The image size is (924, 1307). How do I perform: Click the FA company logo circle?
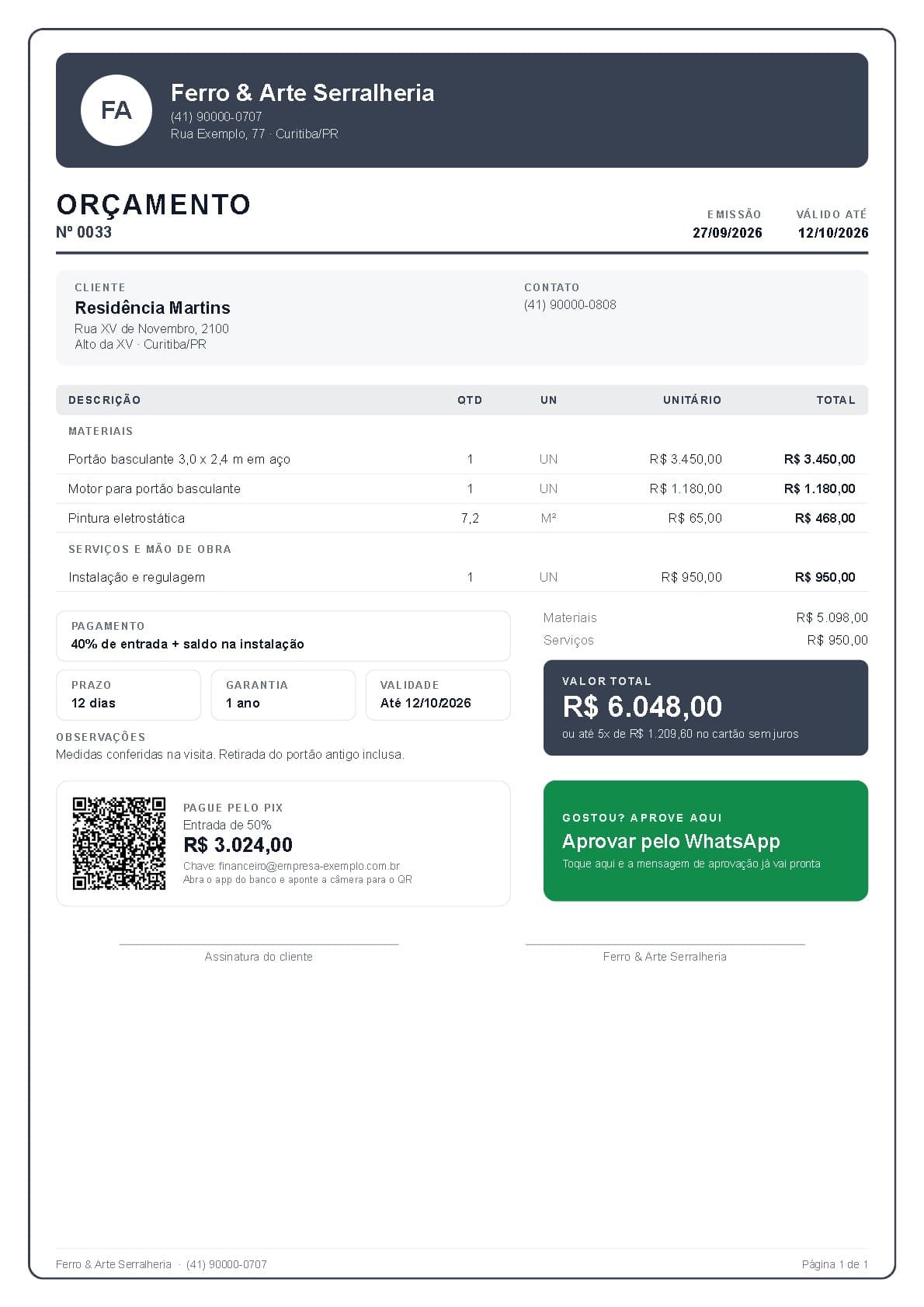click(116, 110)
